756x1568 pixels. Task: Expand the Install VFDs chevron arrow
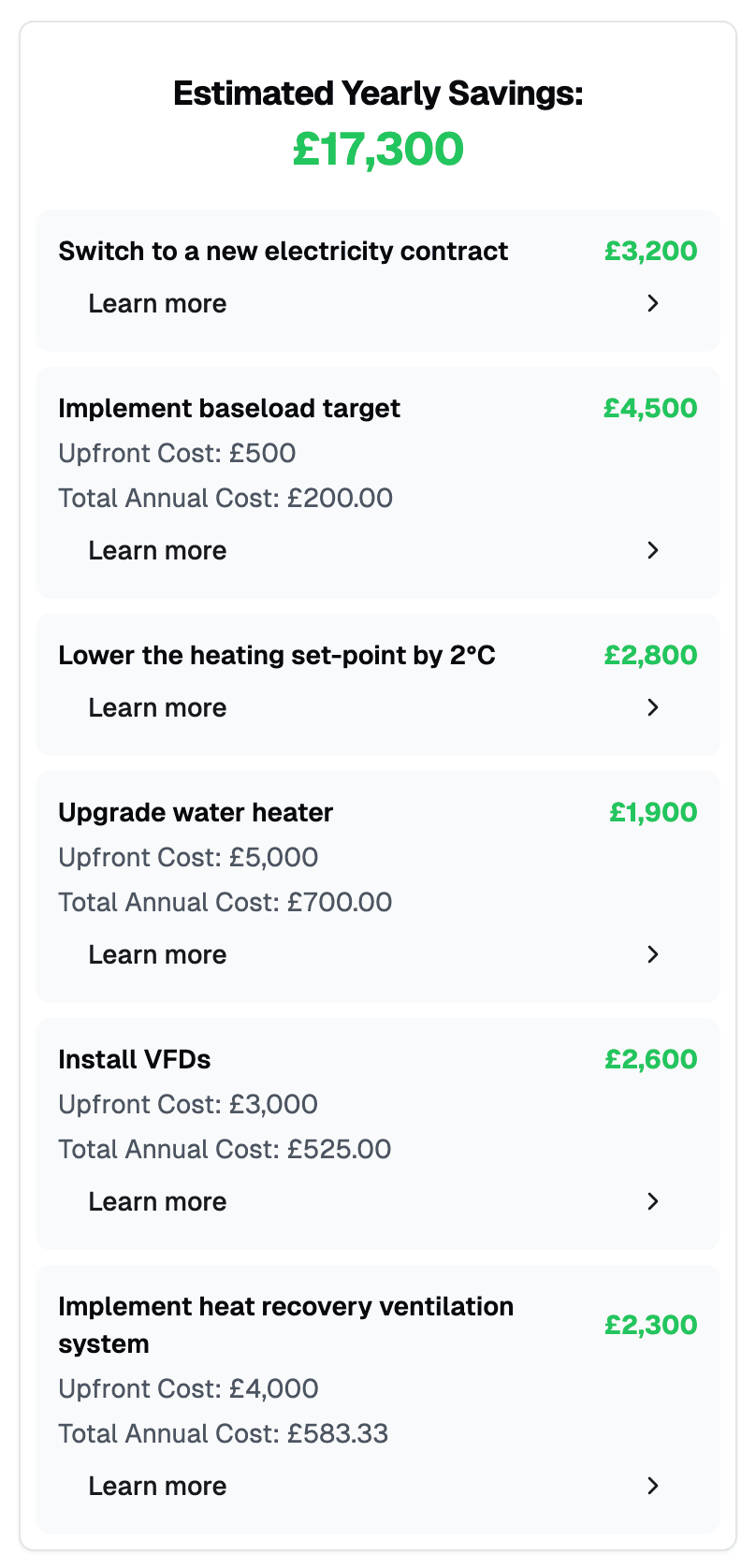click(653, 1201)
